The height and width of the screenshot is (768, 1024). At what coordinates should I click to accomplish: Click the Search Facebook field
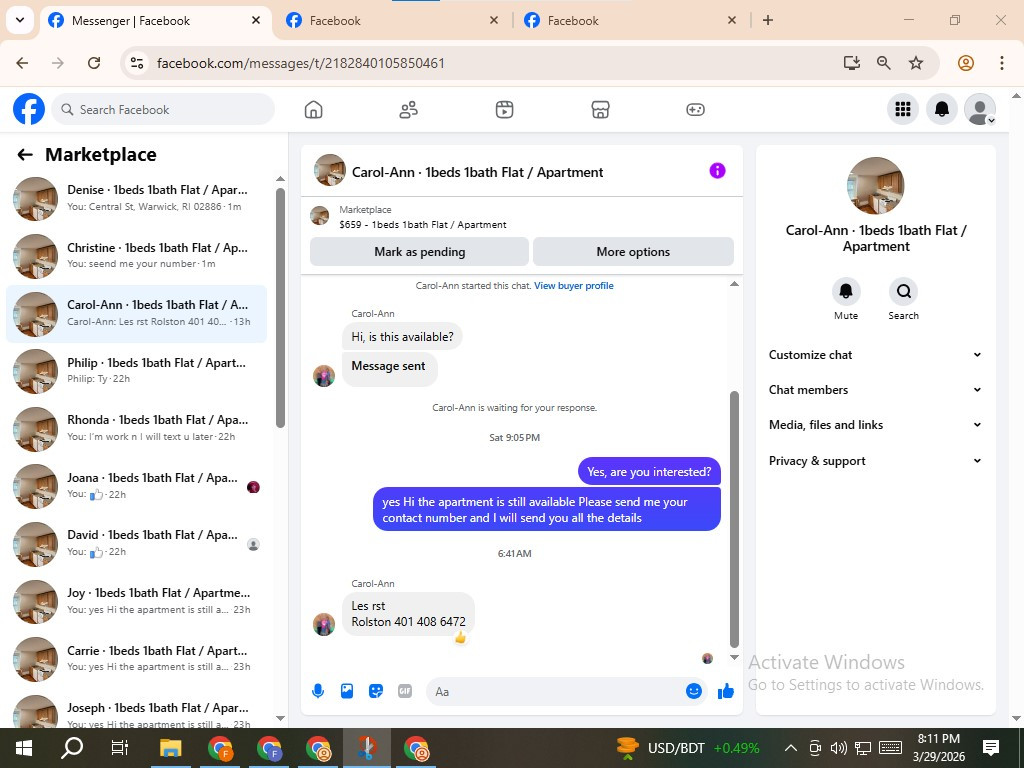tap(163, 109)
